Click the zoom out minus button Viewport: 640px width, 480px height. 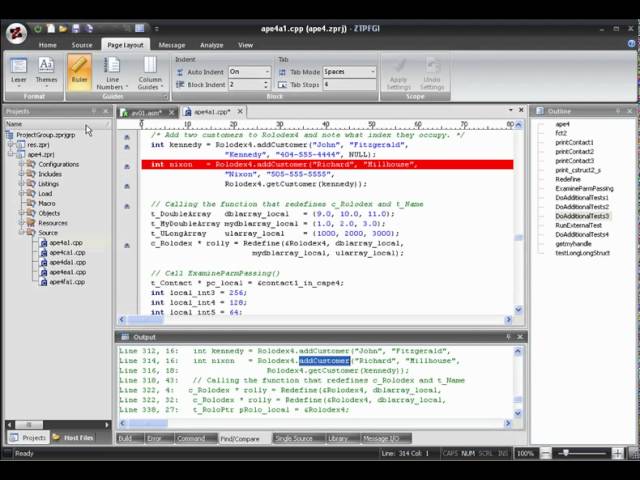tap(546, 453)
